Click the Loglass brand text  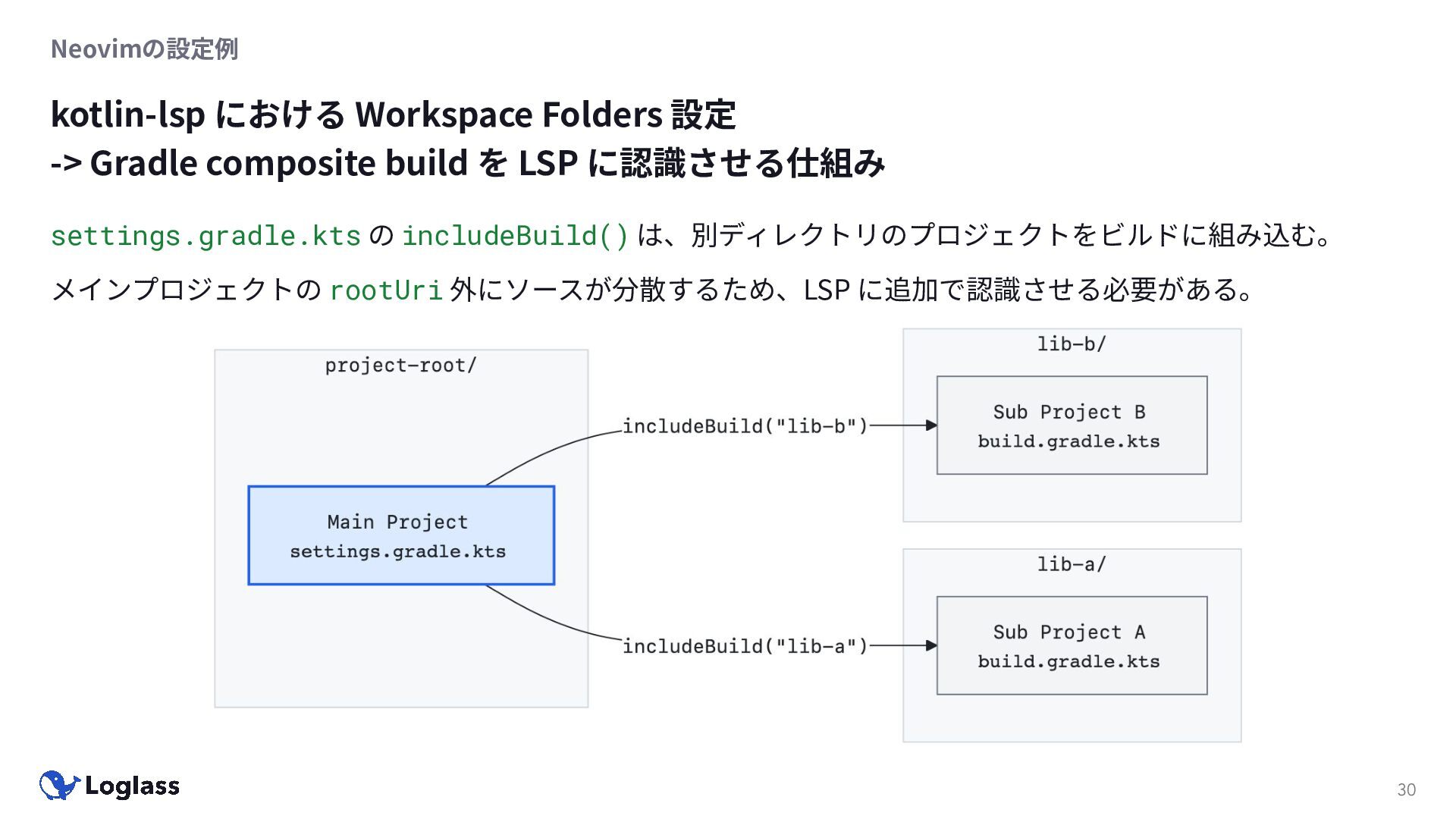[132, 786]
